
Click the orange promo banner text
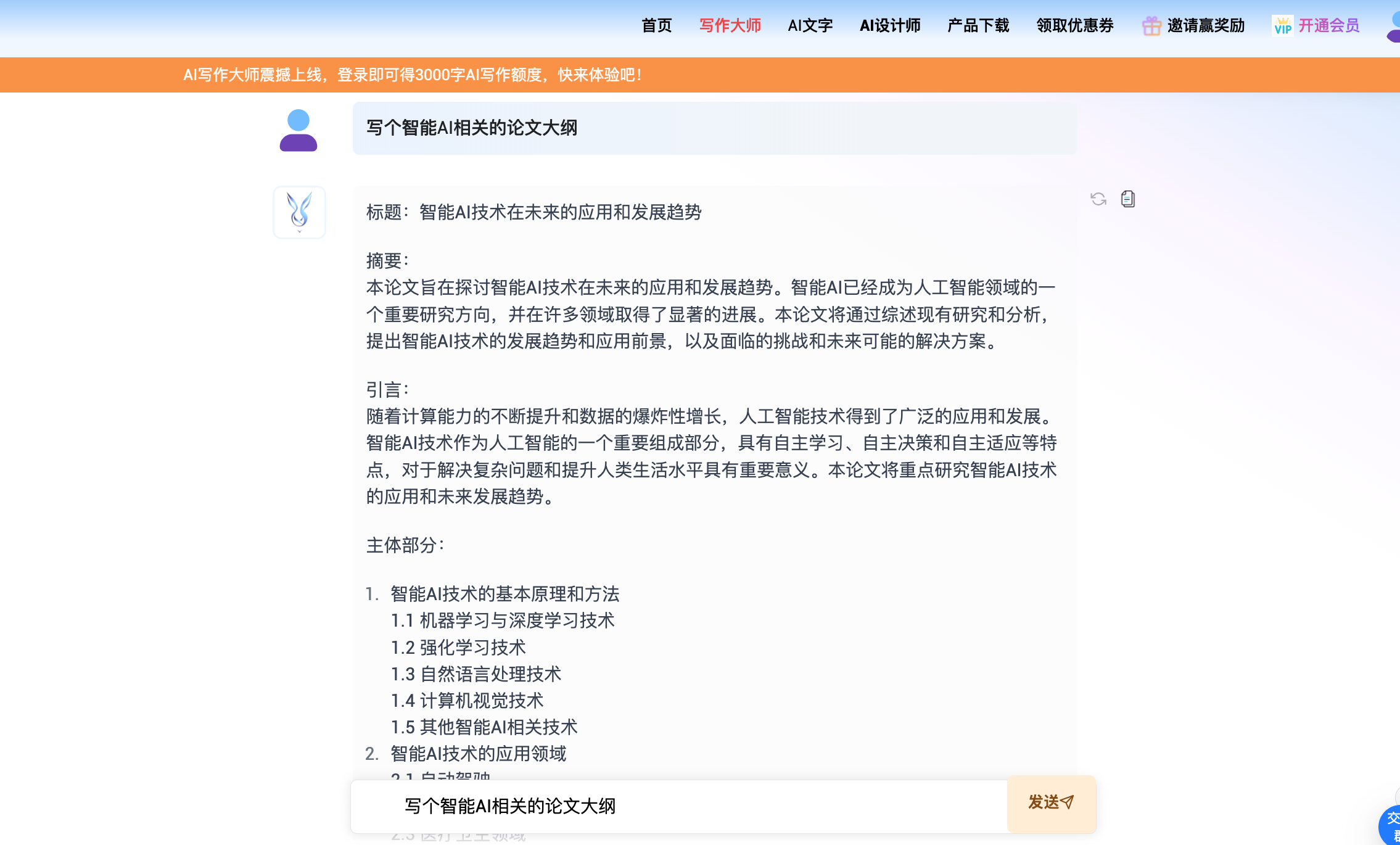coord(413,75)
